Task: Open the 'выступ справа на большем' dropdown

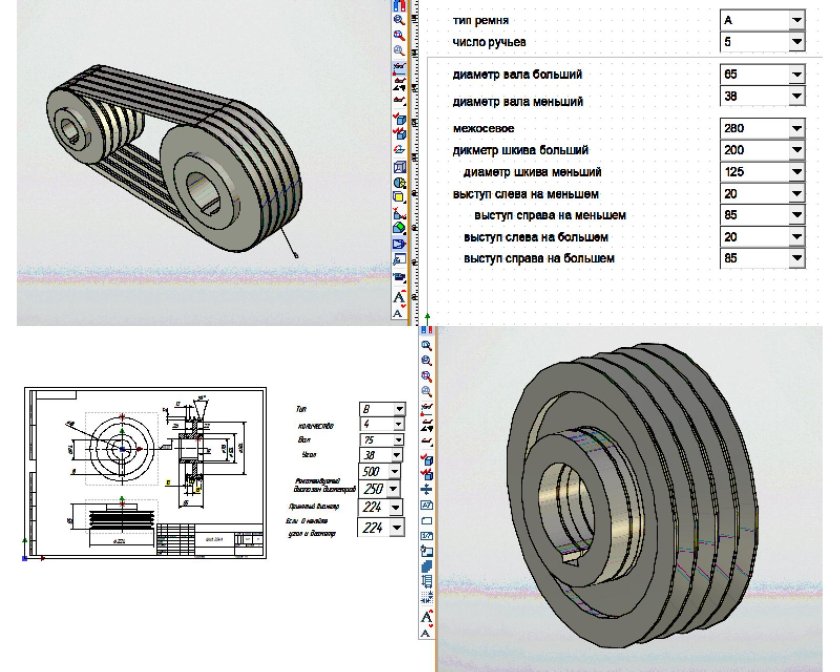Action: (x=797, y=259)
